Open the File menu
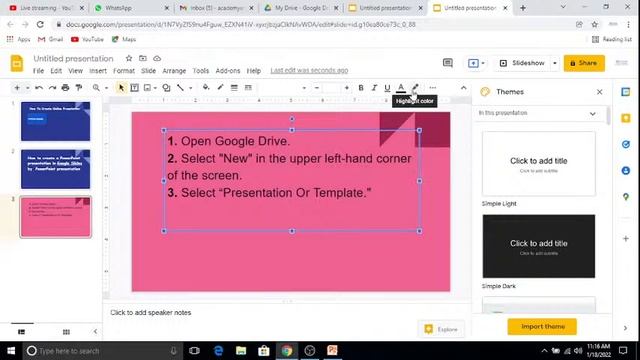640x360 pixels. click(x=38, y=71)
